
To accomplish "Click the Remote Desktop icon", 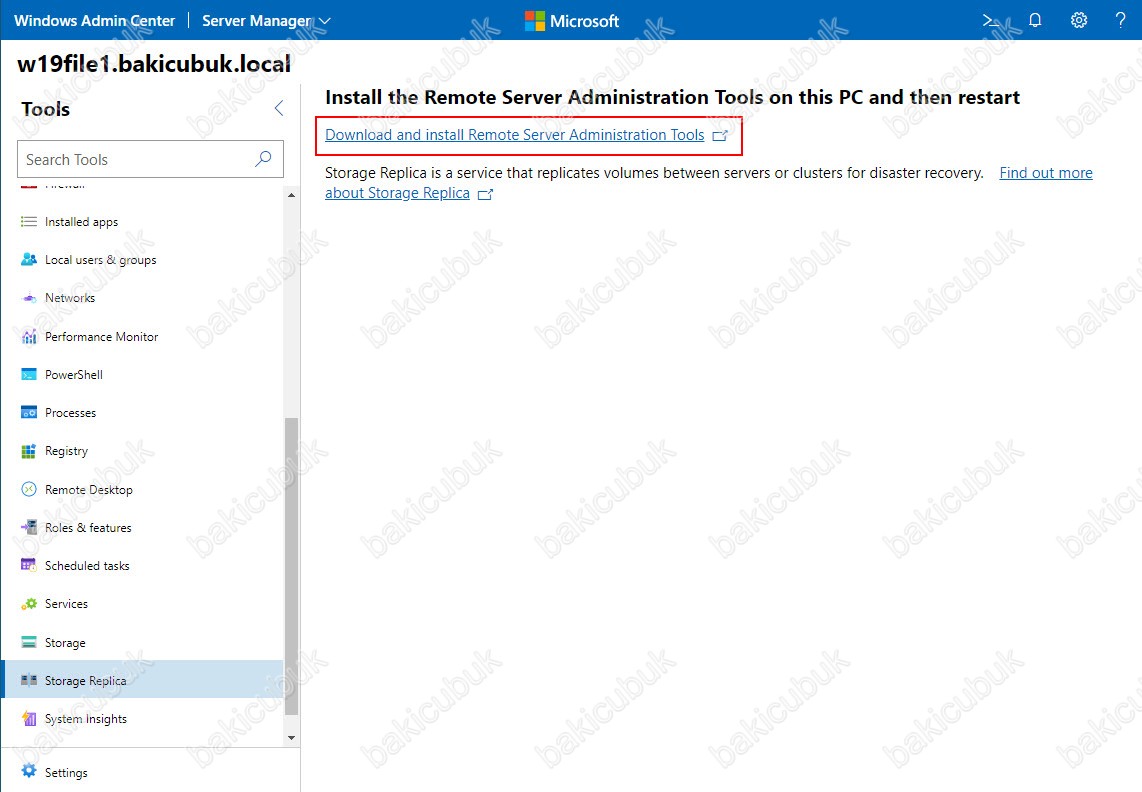I will tap(28, 490).
